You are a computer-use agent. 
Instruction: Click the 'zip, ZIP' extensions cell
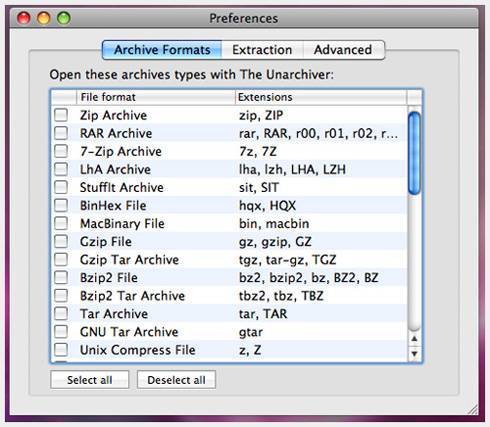[x=261, y=115]
